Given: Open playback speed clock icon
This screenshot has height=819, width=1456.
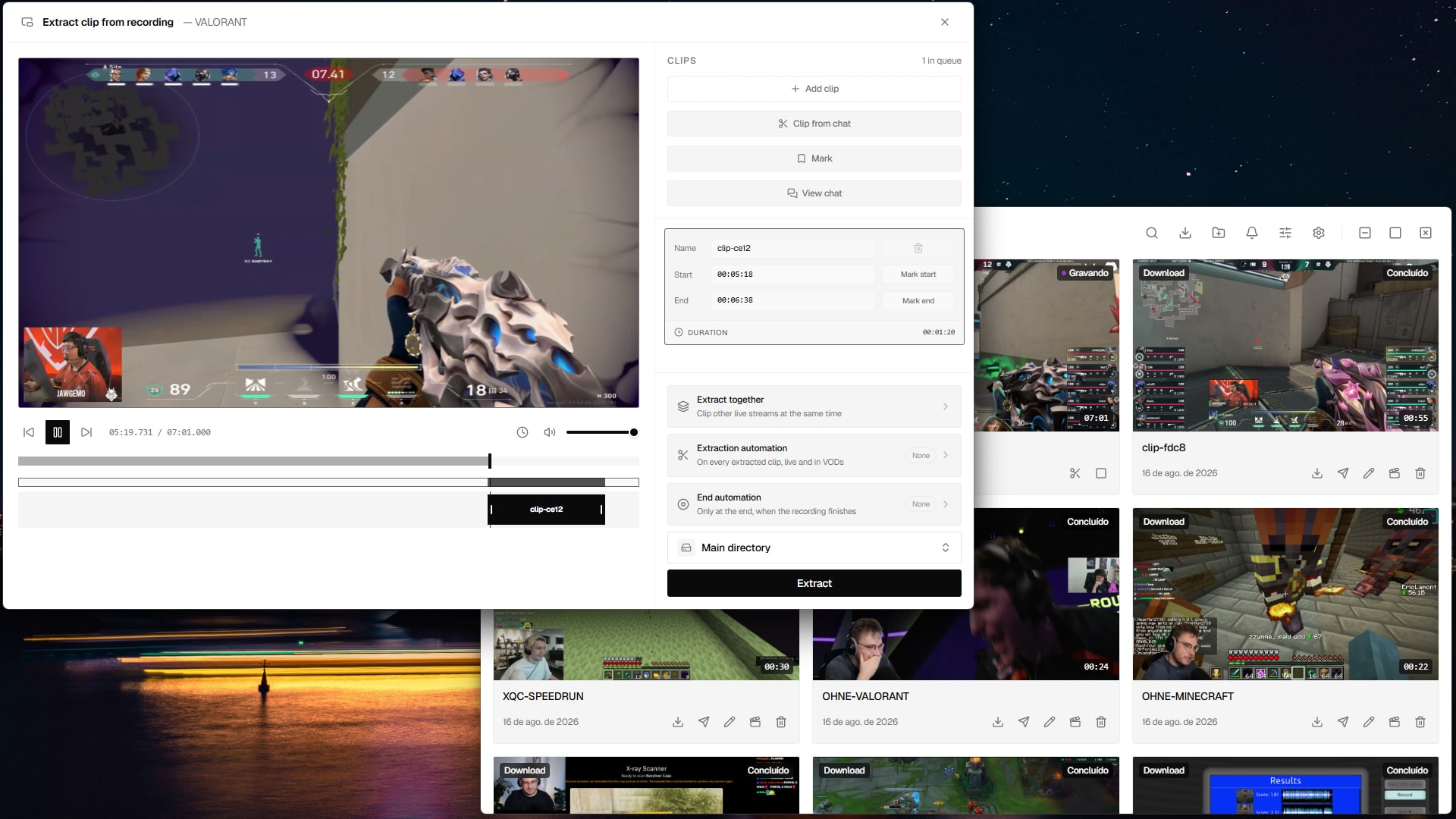Looking at the screenshot, I should 522,432.
